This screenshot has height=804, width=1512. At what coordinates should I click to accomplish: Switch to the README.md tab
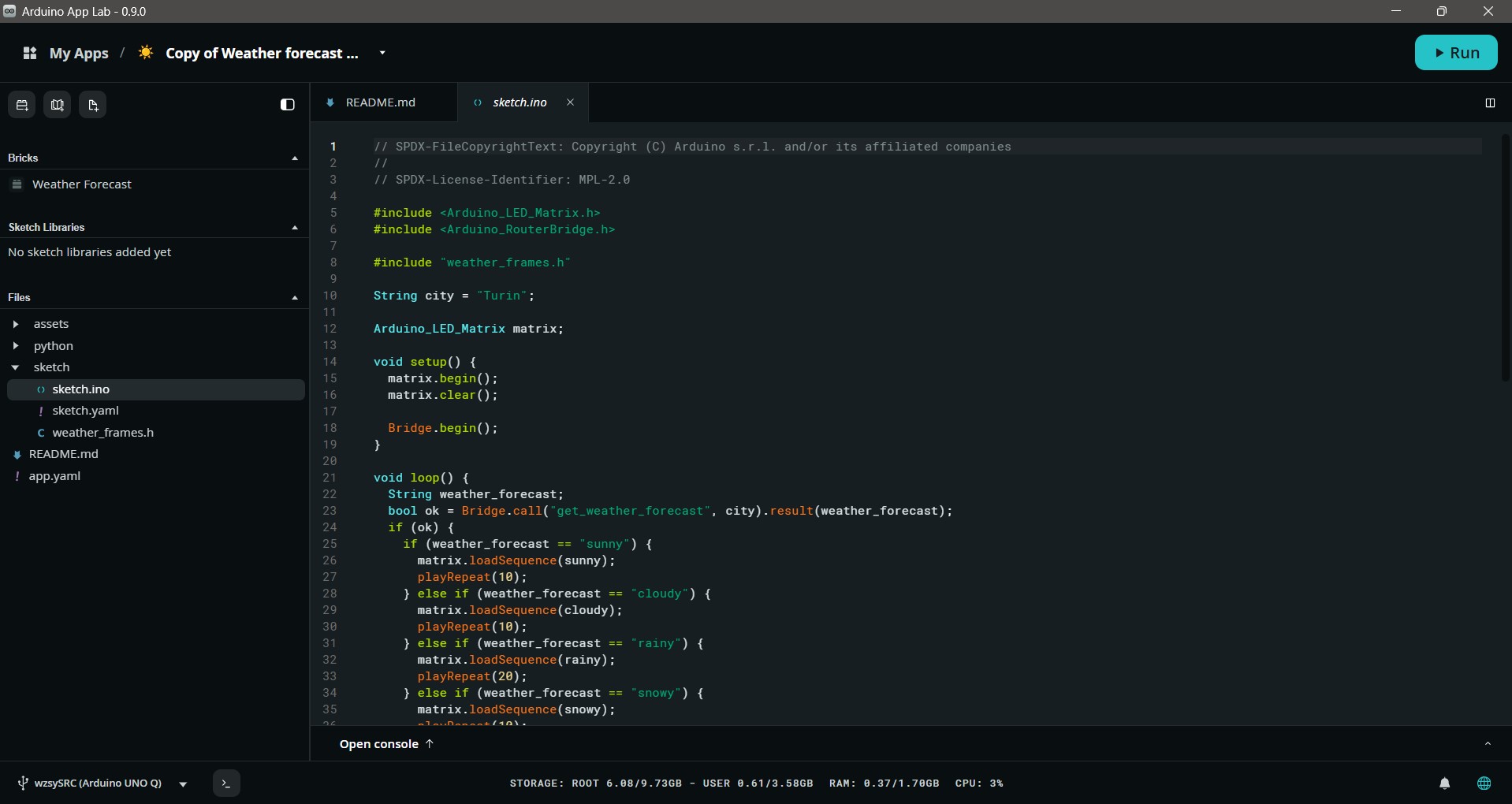(x=384, y=102)
